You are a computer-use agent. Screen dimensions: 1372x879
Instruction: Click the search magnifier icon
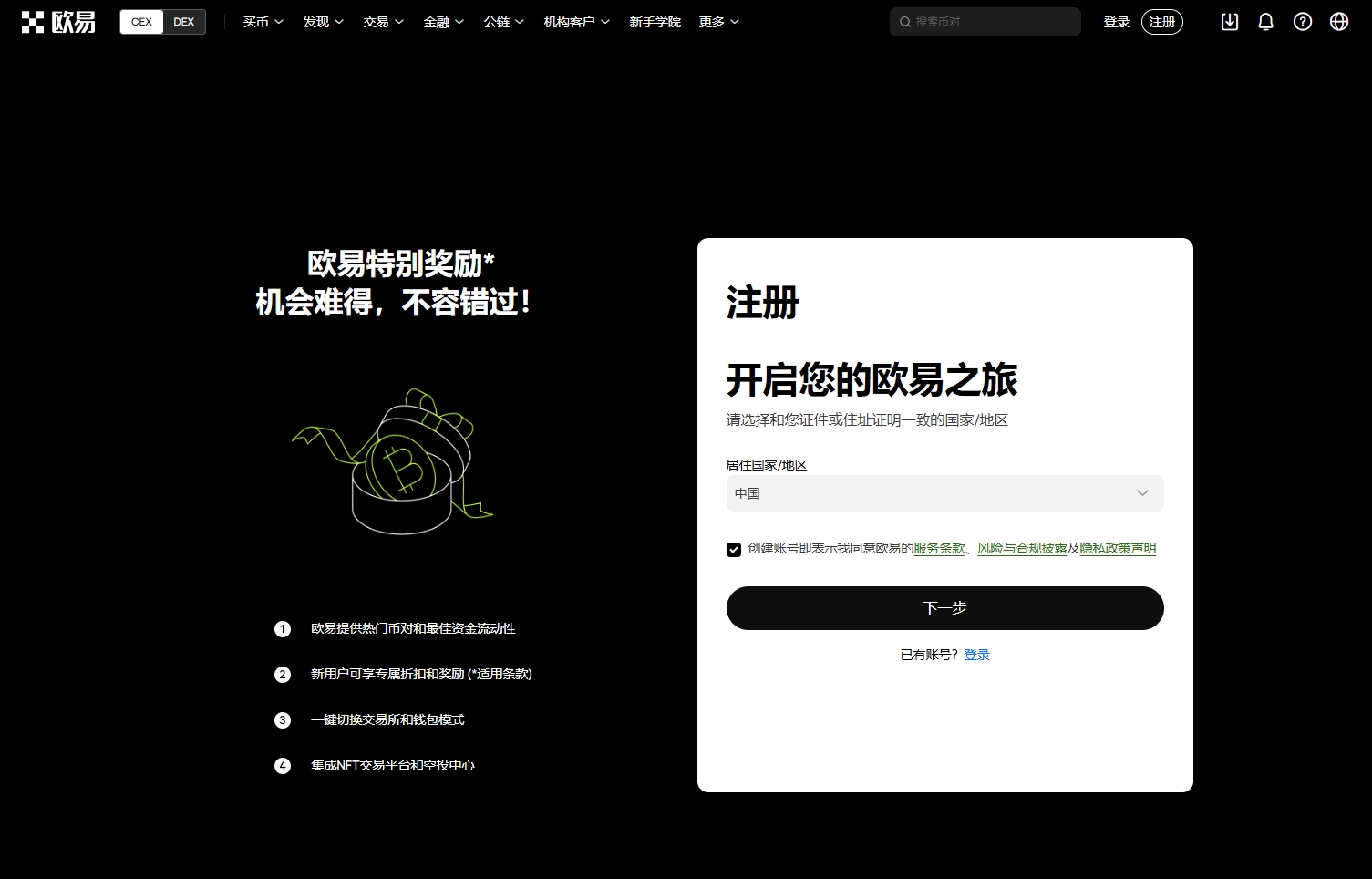904,21
